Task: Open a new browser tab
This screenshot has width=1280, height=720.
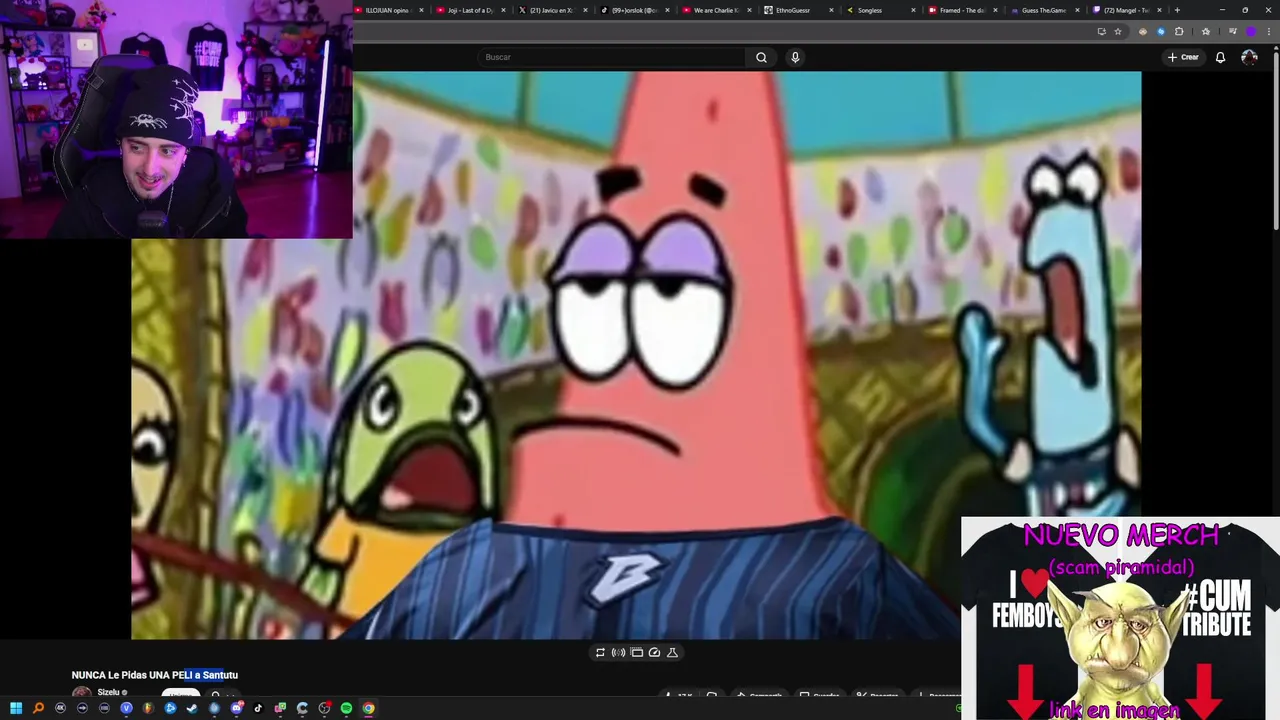Action: 1177,10
